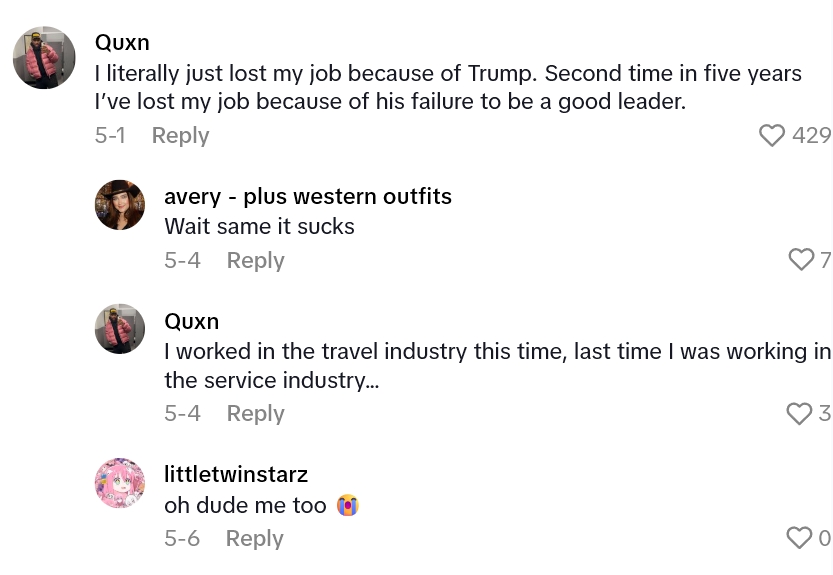Reply to Quxn's travel industry comment
Screen dimensions: 833x575
point(255,413)
